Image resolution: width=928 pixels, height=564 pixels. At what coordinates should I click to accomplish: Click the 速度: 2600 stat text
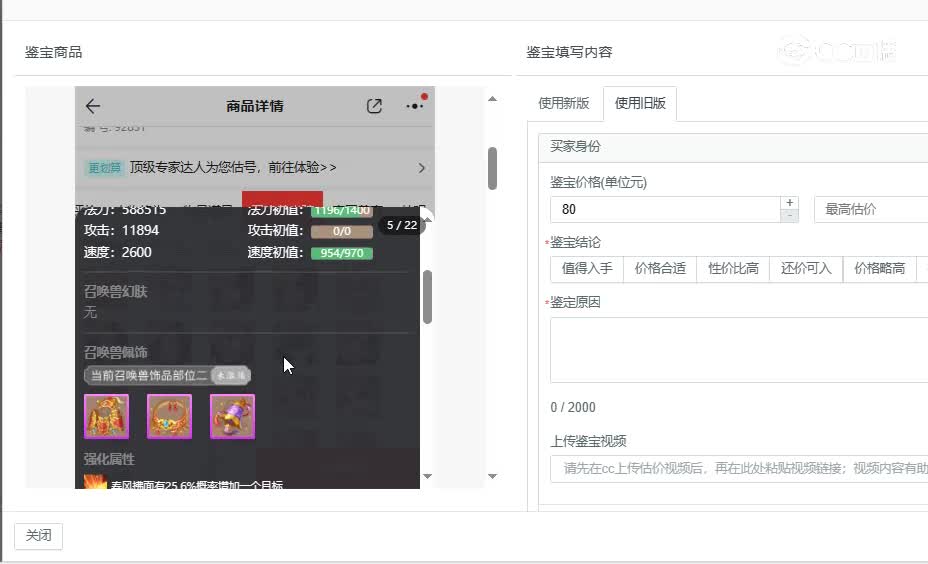[x=118, y=253]
